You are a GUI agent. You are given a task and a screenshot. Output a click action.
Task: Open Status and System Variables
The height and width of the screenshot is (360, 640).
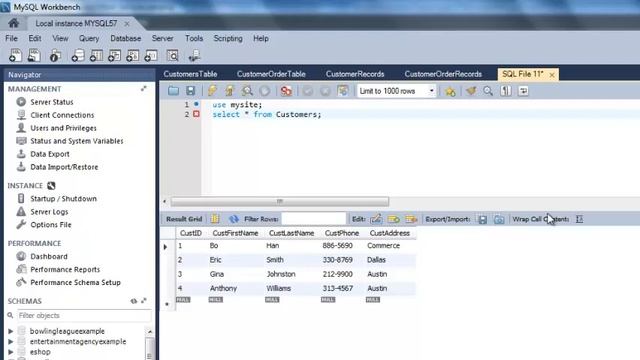77,141
